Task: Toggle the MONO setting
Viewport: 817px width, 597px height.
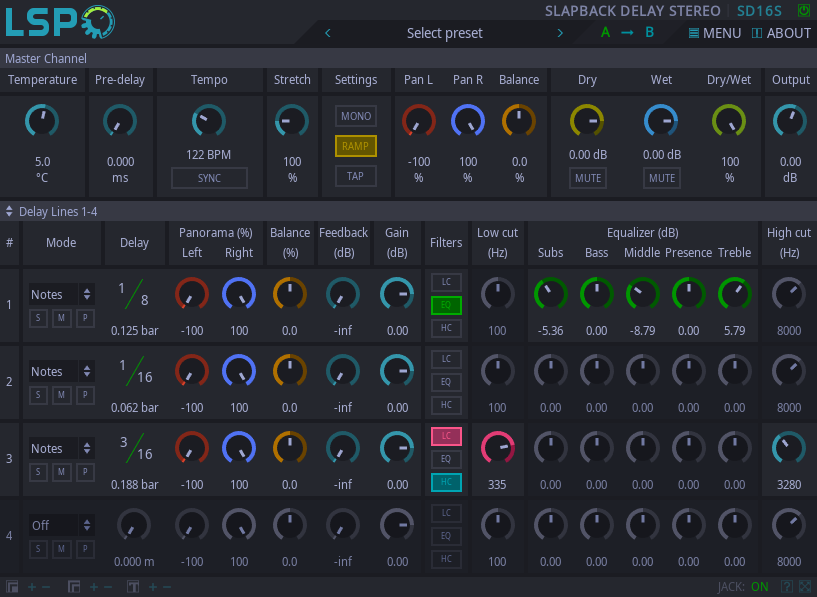Action: pyautogui.click(x=356, y=116)
